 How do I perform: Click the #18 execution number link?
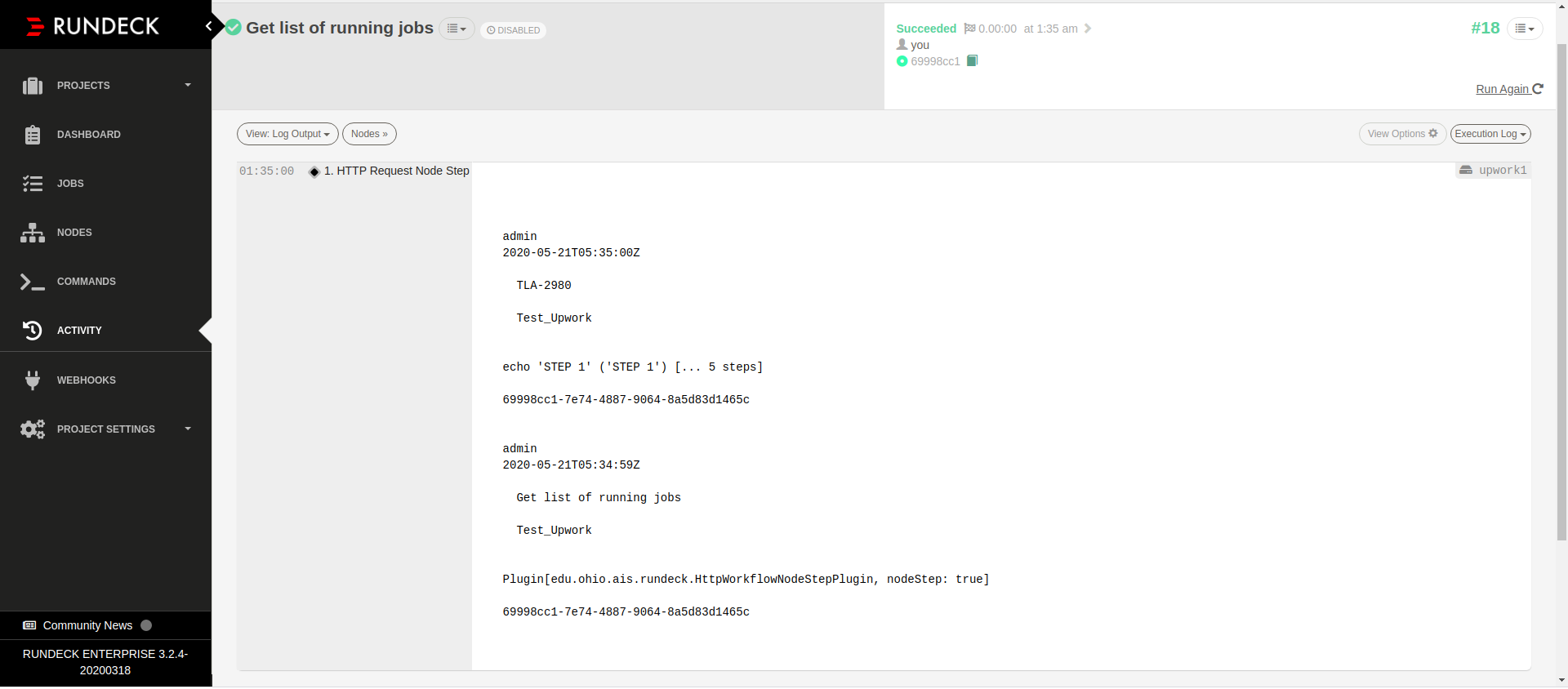pos(1486,28)
